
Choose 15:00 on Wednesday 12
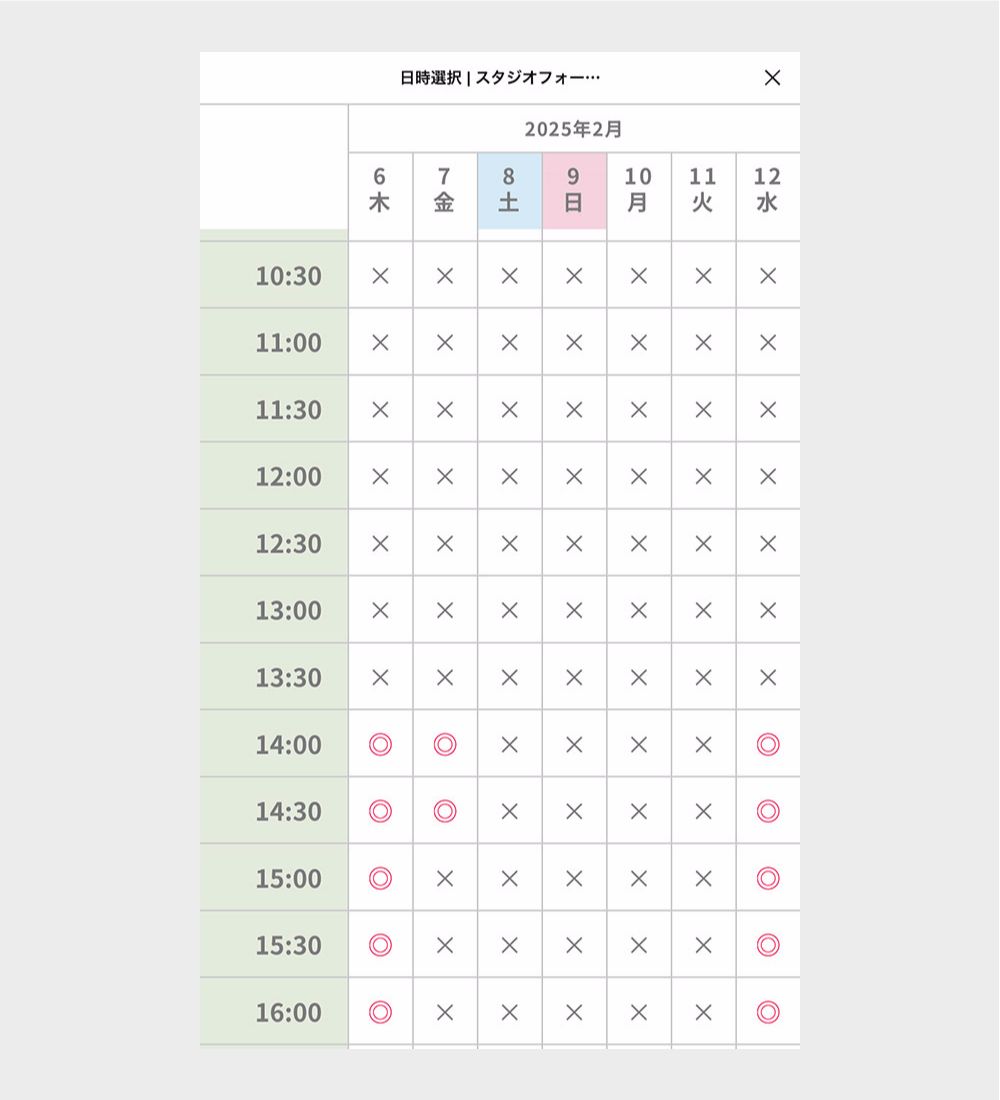(768, 878)
